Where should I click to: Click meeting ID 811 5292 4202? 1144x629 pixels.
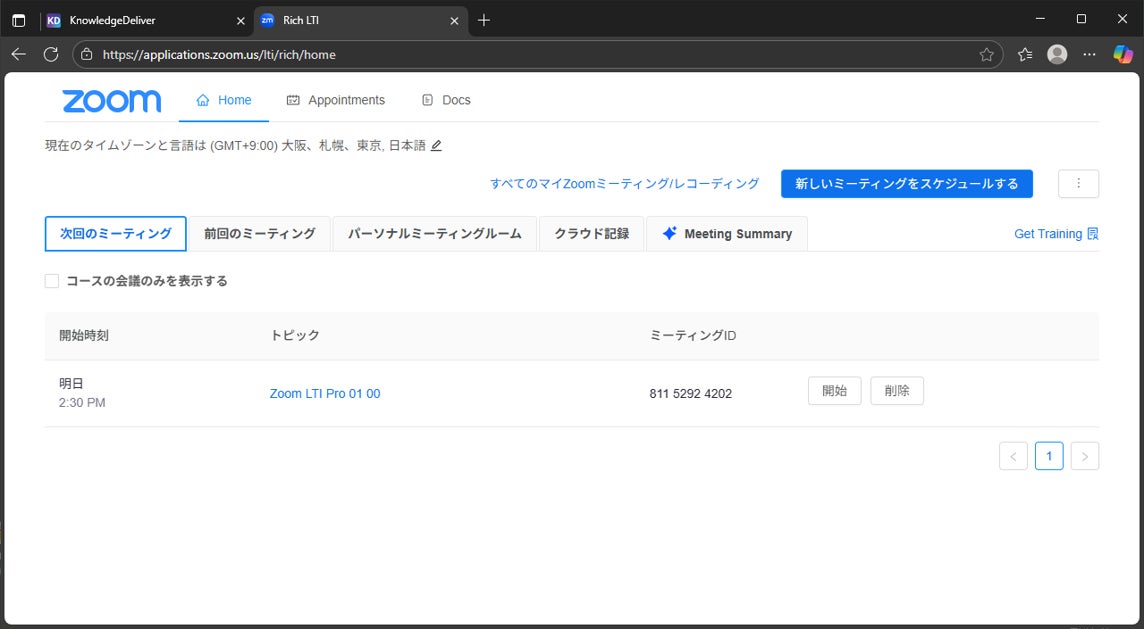(690, 394)
